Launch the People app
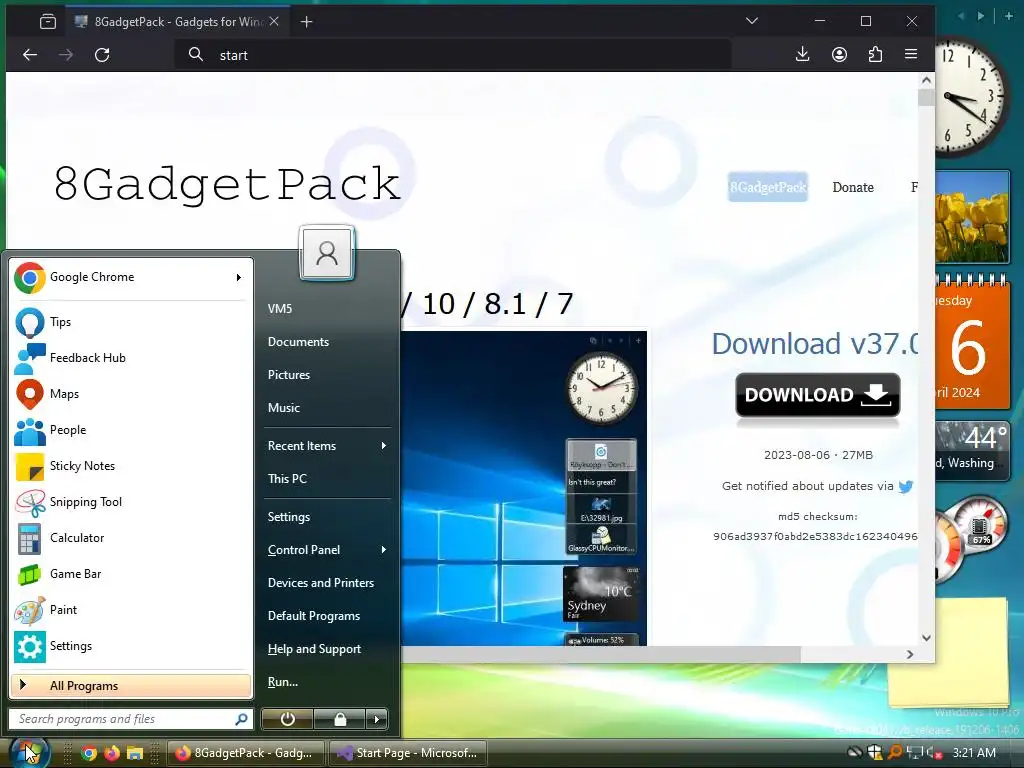1024x768 pixels. coord(131,430)
